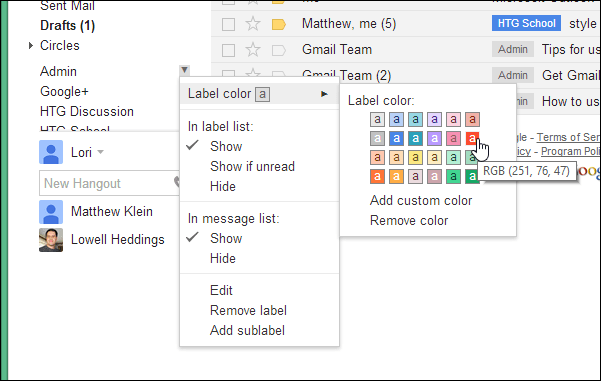Click Add custom color
The image size is (601, 381).
[x=421, y=200]
